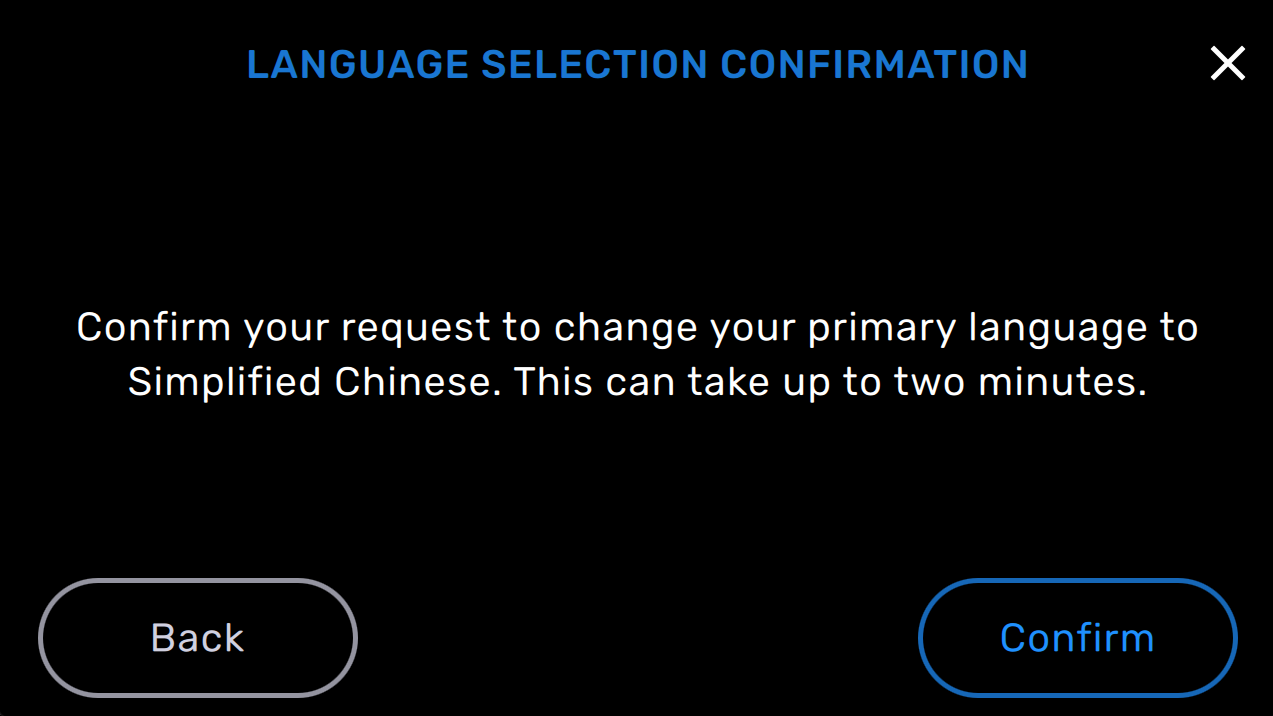Click the confirmation message text
Image resolution: width=1273 pixels, height=716 pixels.
(636, 353)
